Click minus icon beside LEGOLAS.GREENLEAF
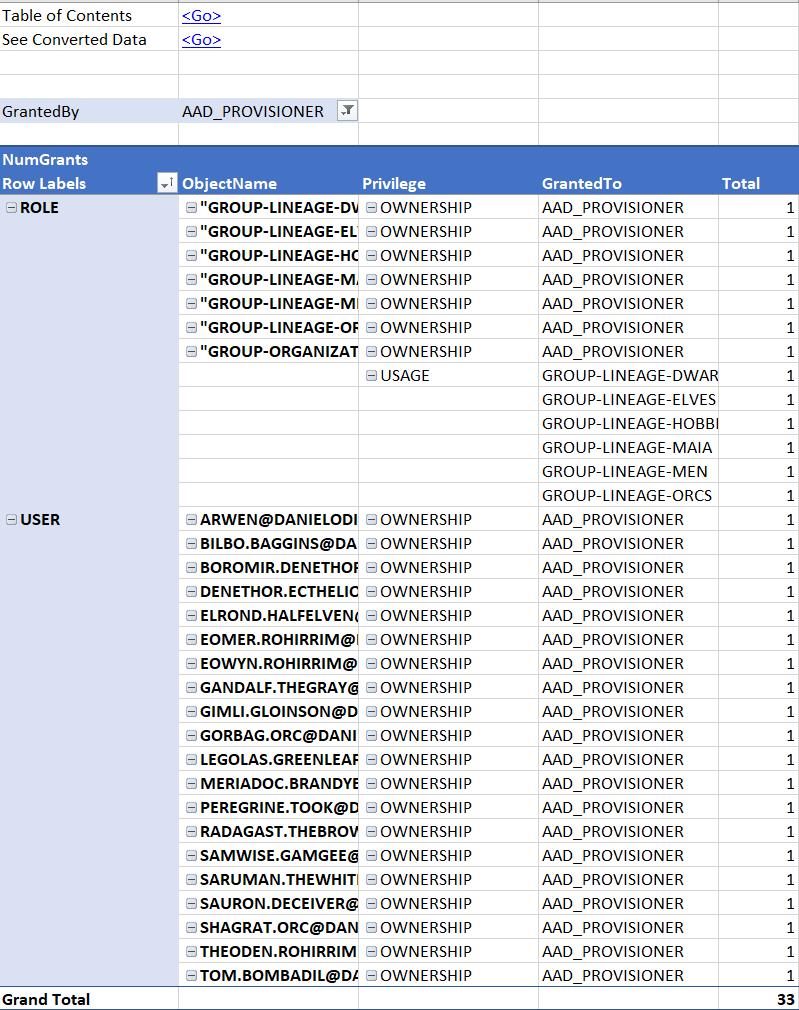Viewport: 799px width, 1010px height. click(x=191, y=760)
